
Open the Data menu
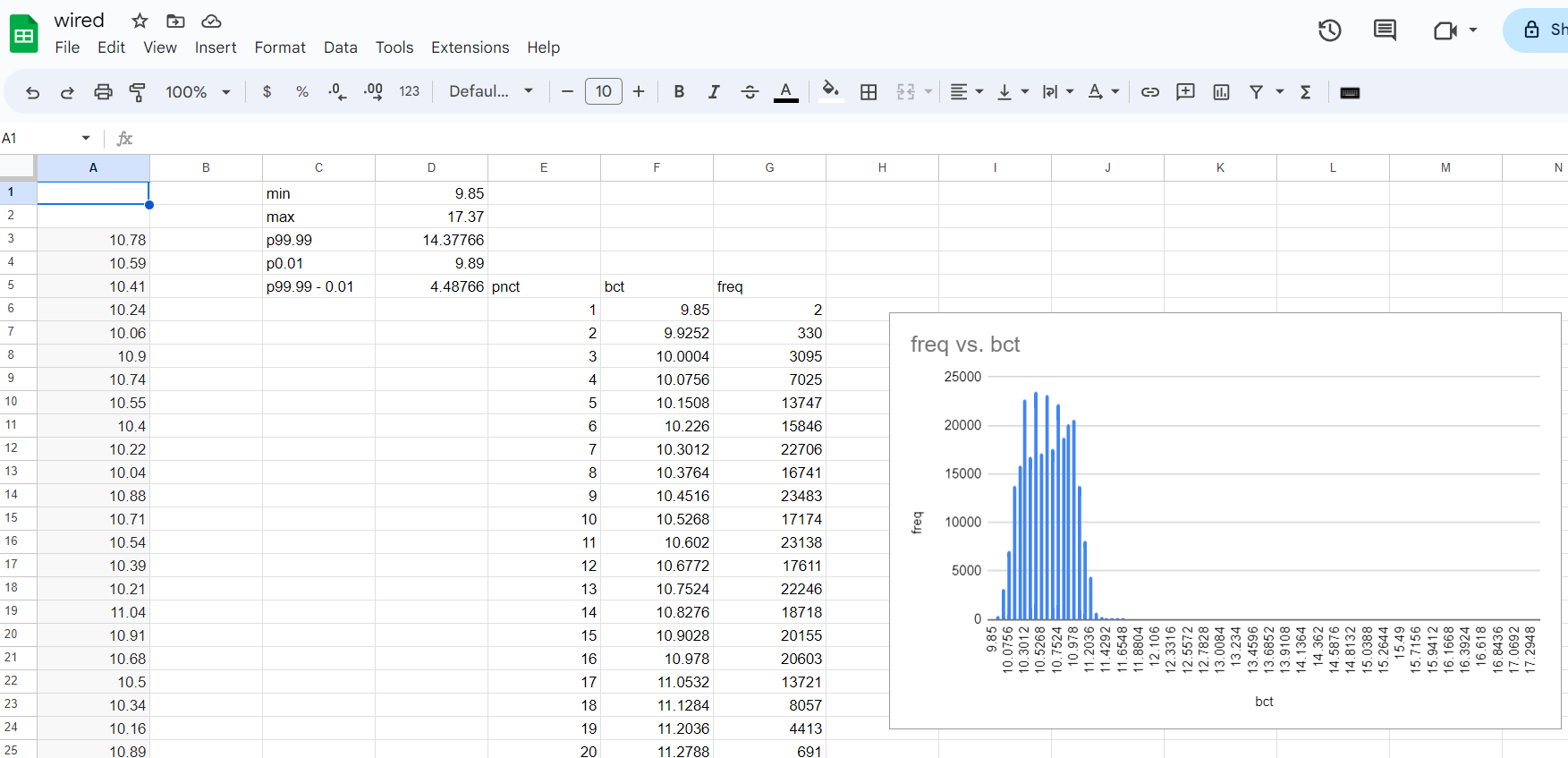coord(340,47)
